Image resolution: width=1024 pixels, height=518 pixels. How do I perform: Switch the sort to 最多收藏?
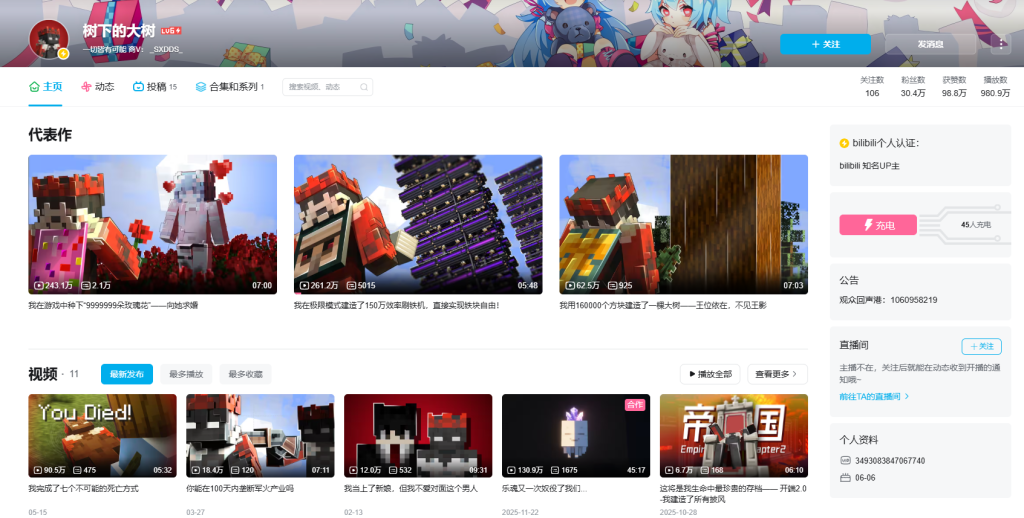tap(246, 374)
